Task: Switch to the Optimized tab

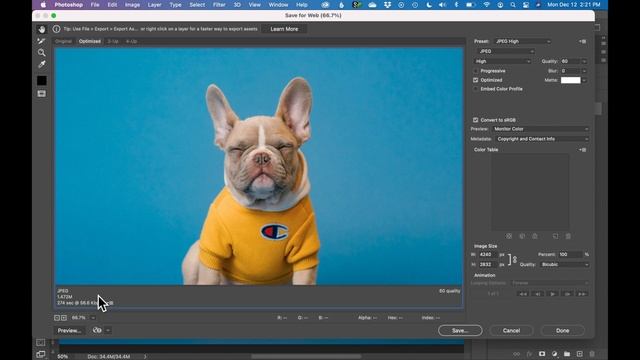Action: (90, 41)
